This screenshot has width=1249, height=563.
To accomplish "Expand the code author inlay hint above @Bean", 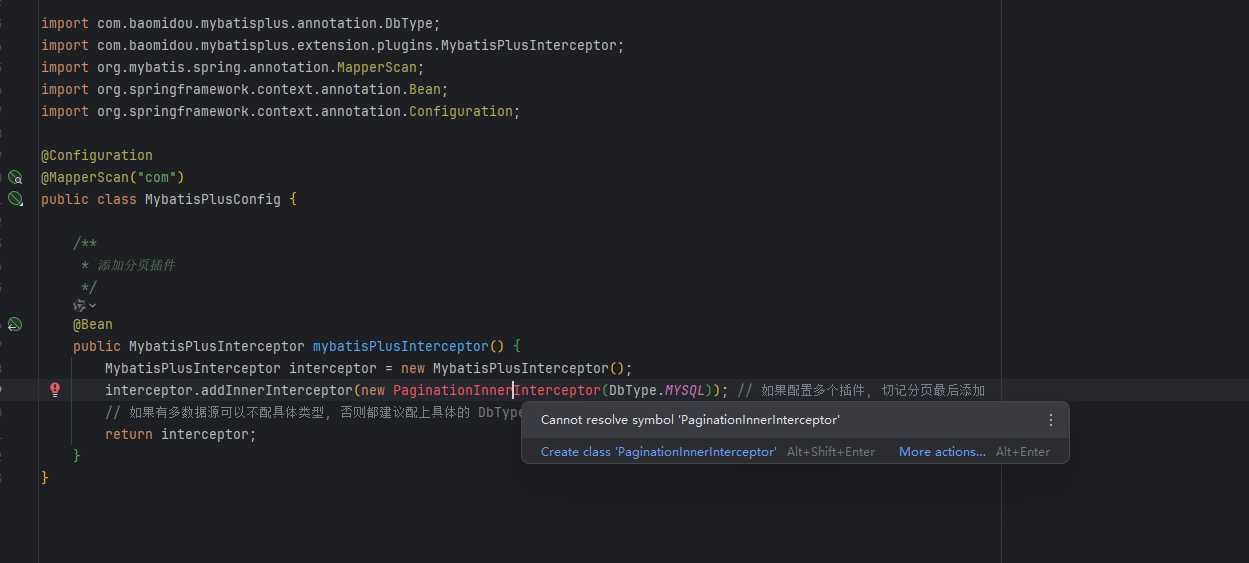I will [85, 305].
